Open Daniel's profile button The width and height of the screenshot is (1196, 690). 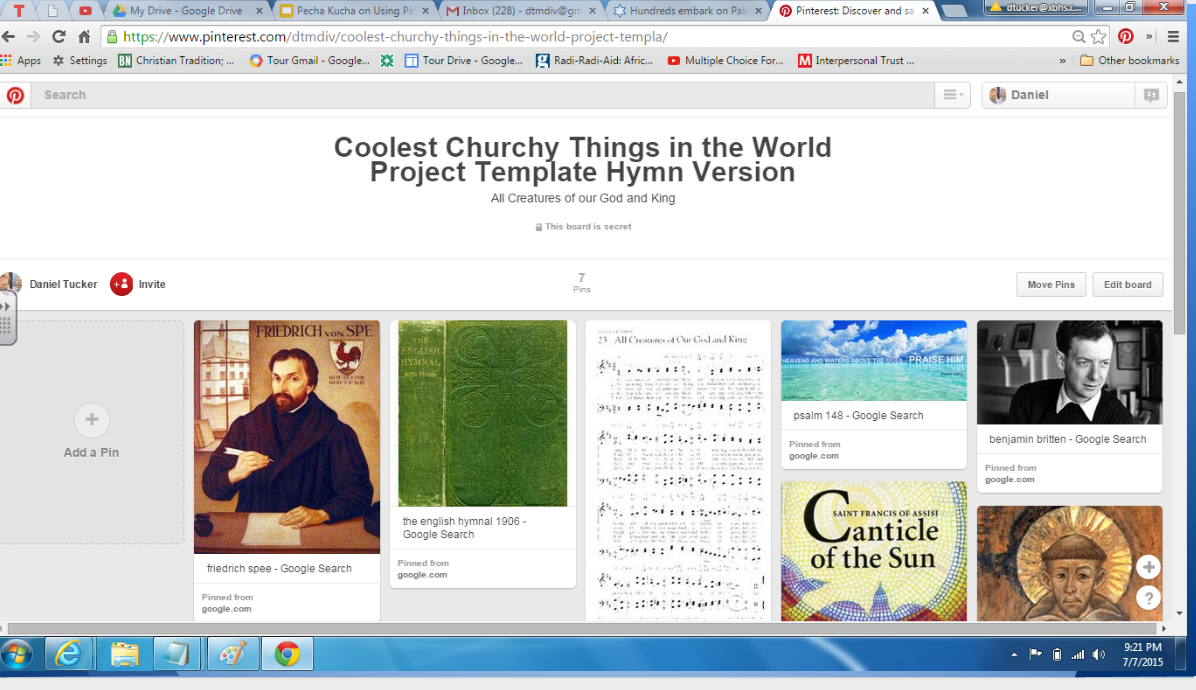tap(1058, 95)
